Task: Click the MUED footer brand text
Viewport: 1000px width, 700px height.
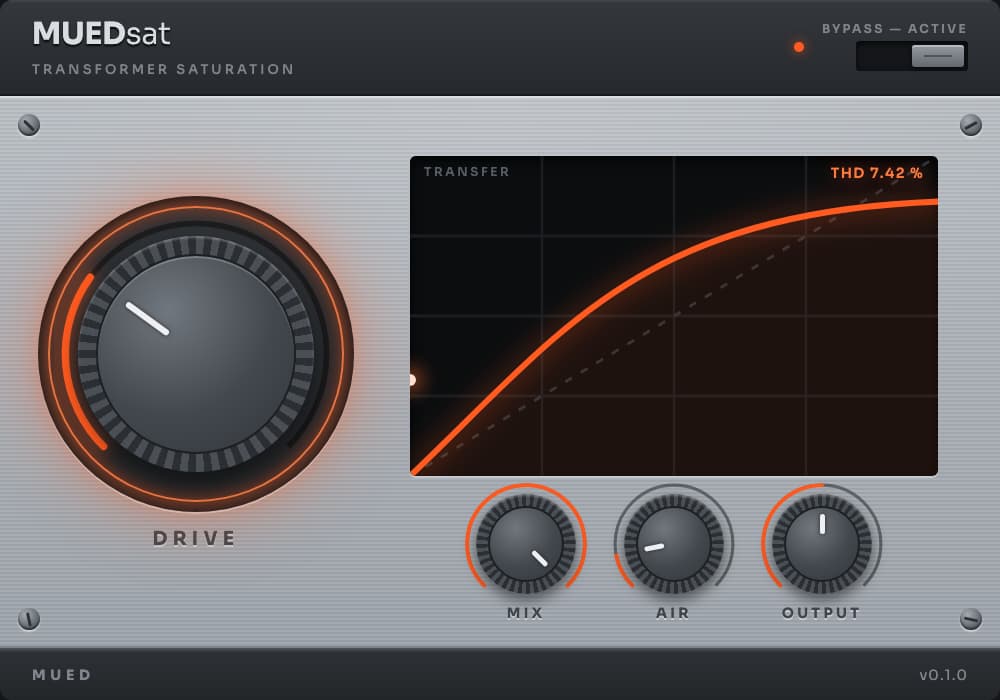Action: 62,674
